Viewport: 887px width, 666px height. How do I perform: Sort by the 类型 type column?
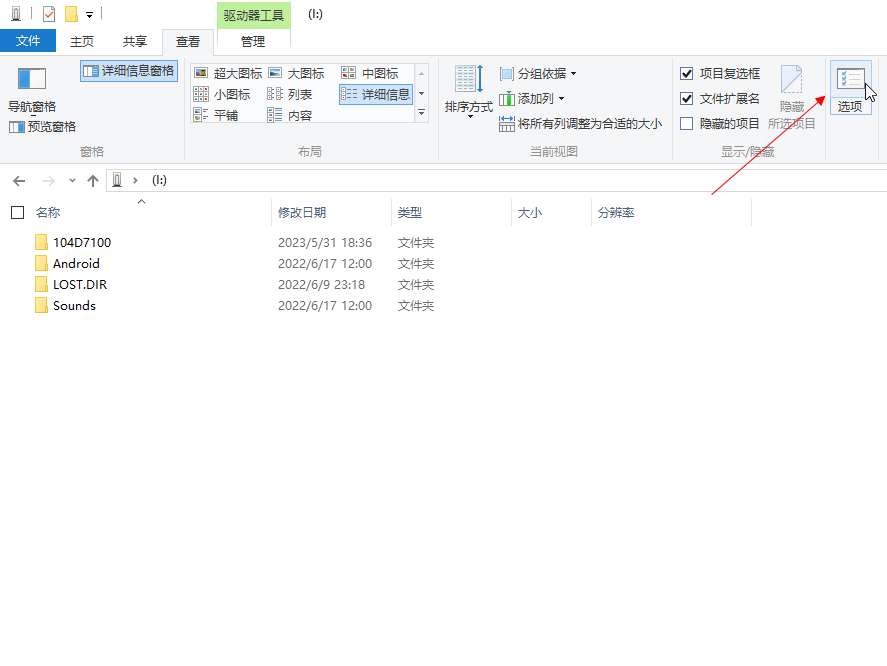point(410,212)
